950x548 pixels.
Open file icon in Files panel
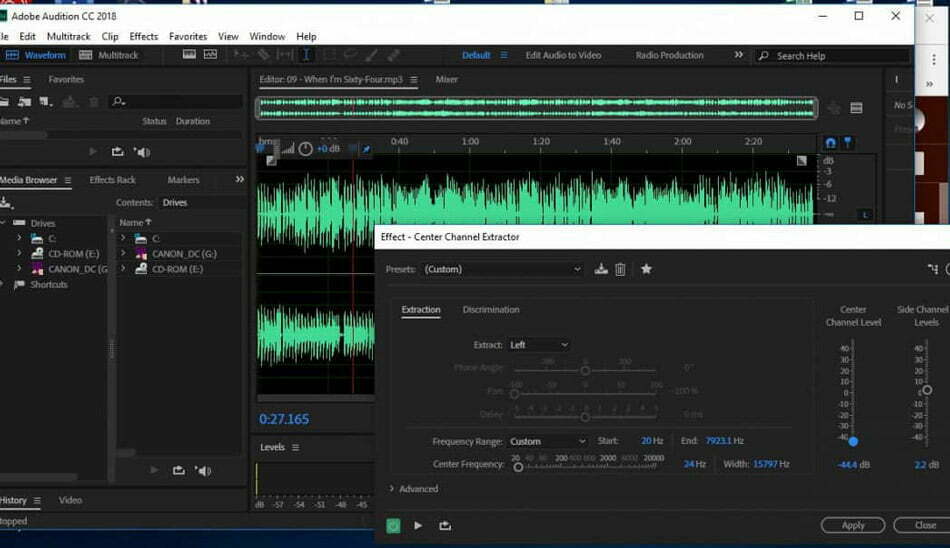pyautogui.click(x=4, y=101)
